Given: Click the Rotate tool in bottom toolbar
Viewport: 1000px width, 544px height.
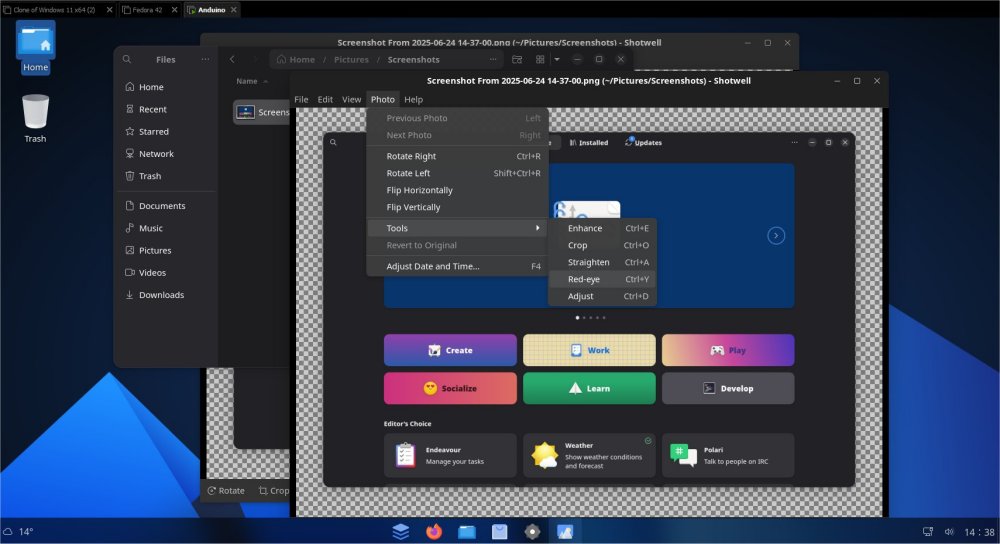Looking at the screenshot, I should pyautogui.click(x=225, y=491).
